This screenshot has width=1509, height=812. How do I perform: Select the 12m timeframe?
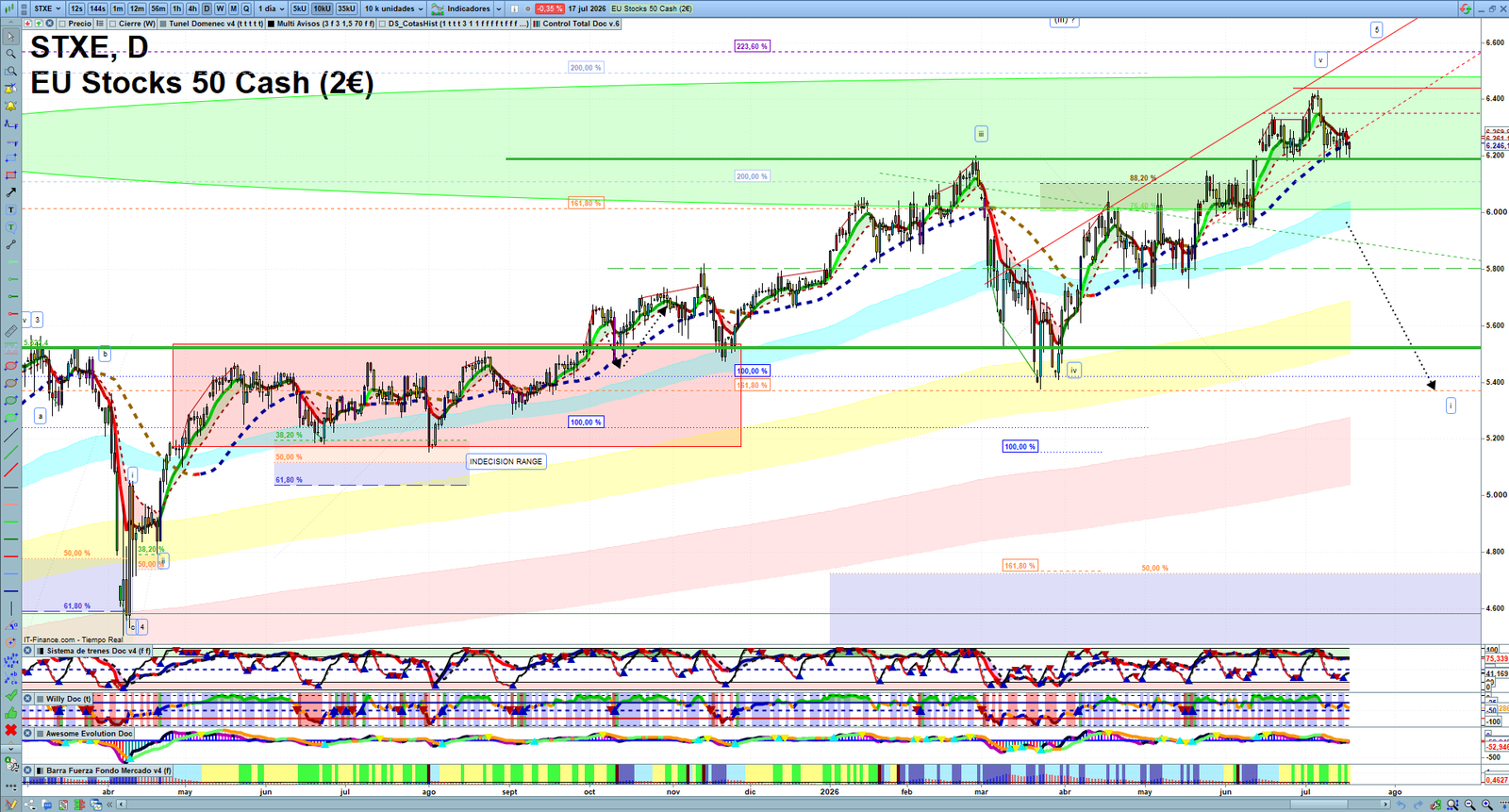[x=137, y=8]
